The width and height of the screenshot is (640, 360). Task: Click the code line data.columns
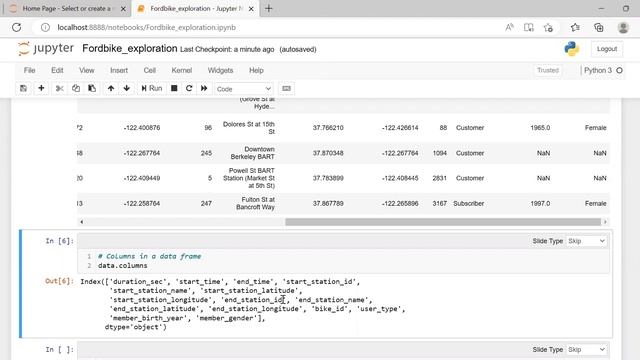tap(122, 266)
